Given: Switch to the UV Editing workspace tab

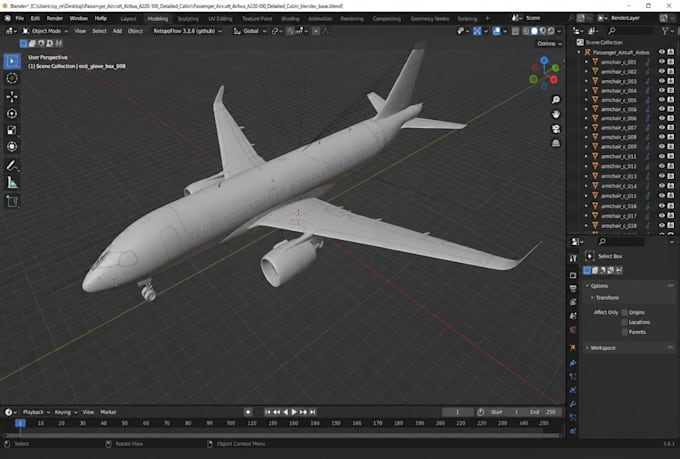Looking at the screenshot, I should [220, 19].
